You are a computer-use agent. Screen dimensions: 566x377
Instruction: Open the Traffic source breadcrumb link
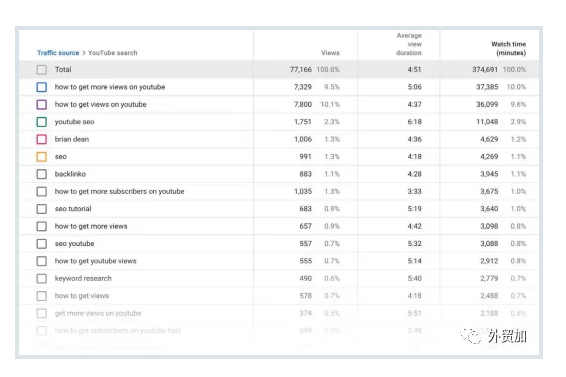click(58, 53)
